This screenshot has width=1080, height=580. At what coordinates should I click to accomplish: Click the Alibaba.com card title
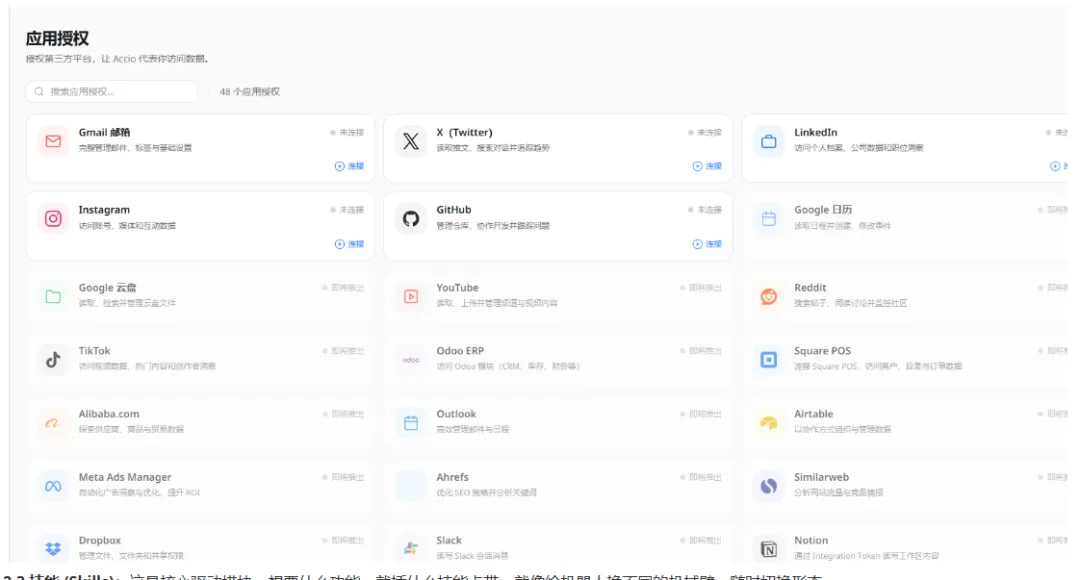click(109, 414)
